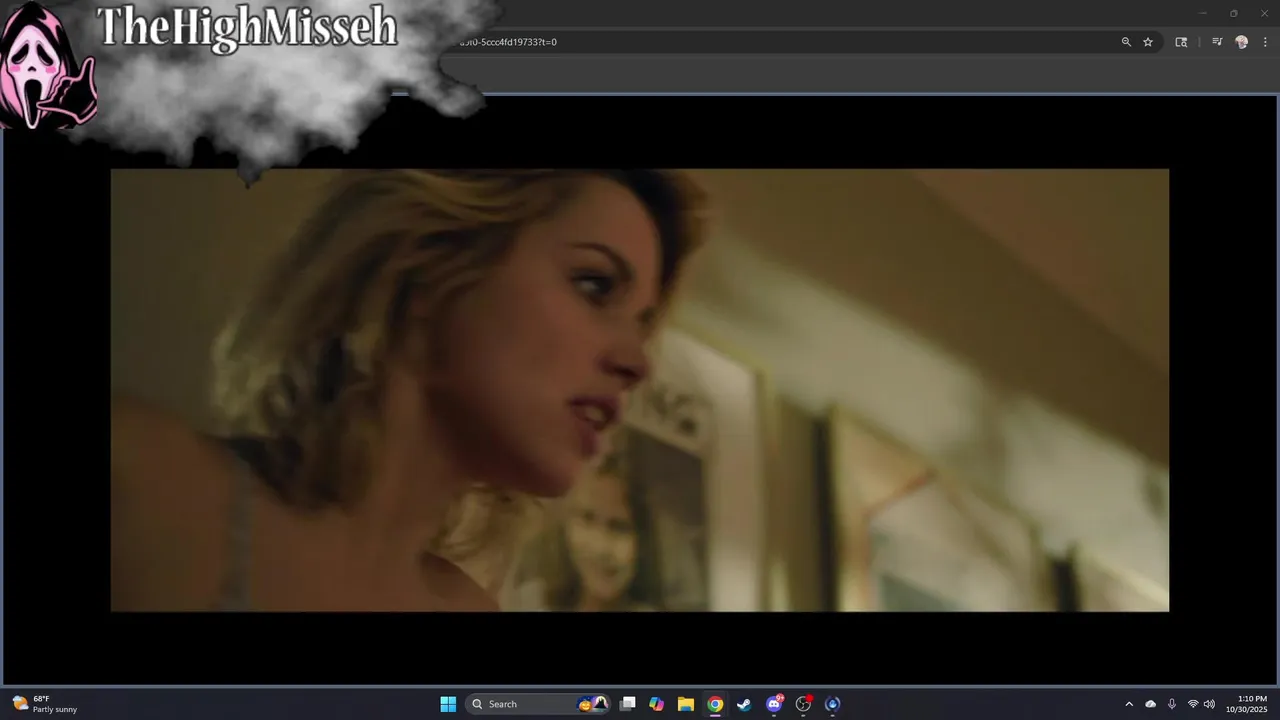Open the Chrome tab search icon

click(x=1181, y=42)
